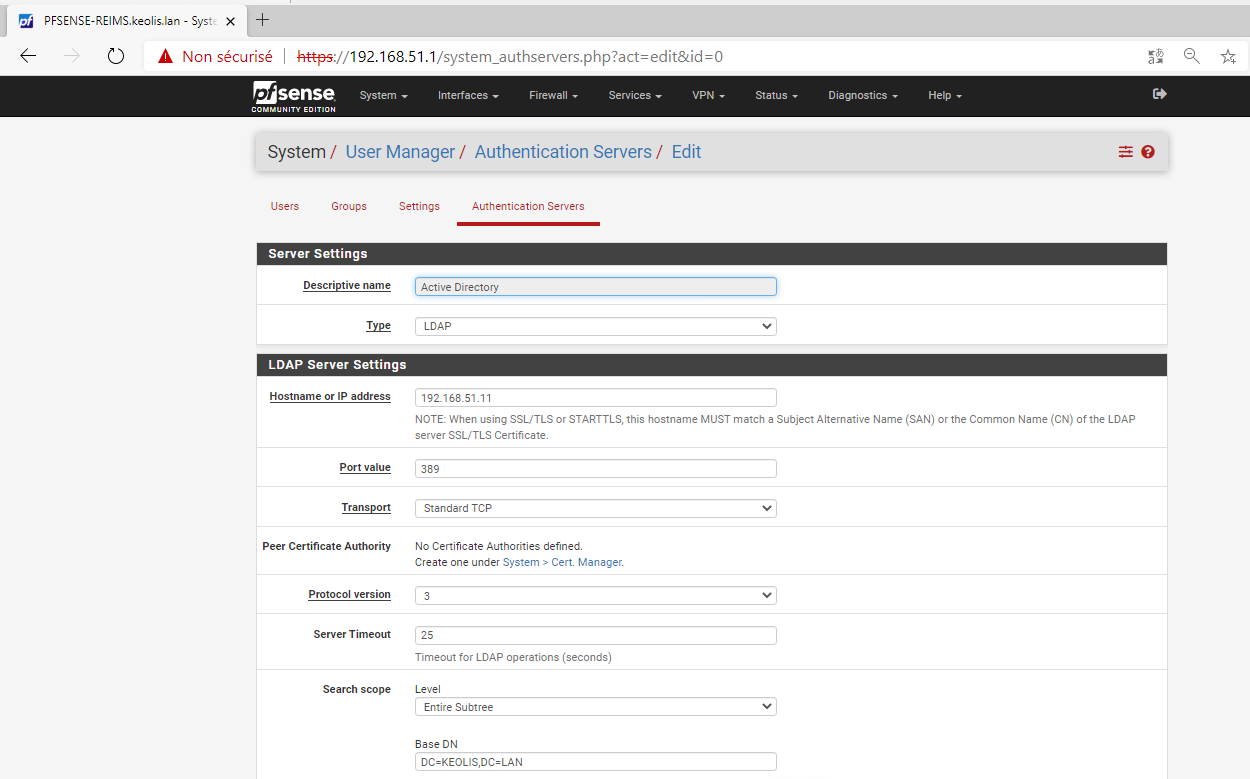Open a new browser tab with plus
The width and height of the screenshot is (1250, 779).
tap(263, 20)
